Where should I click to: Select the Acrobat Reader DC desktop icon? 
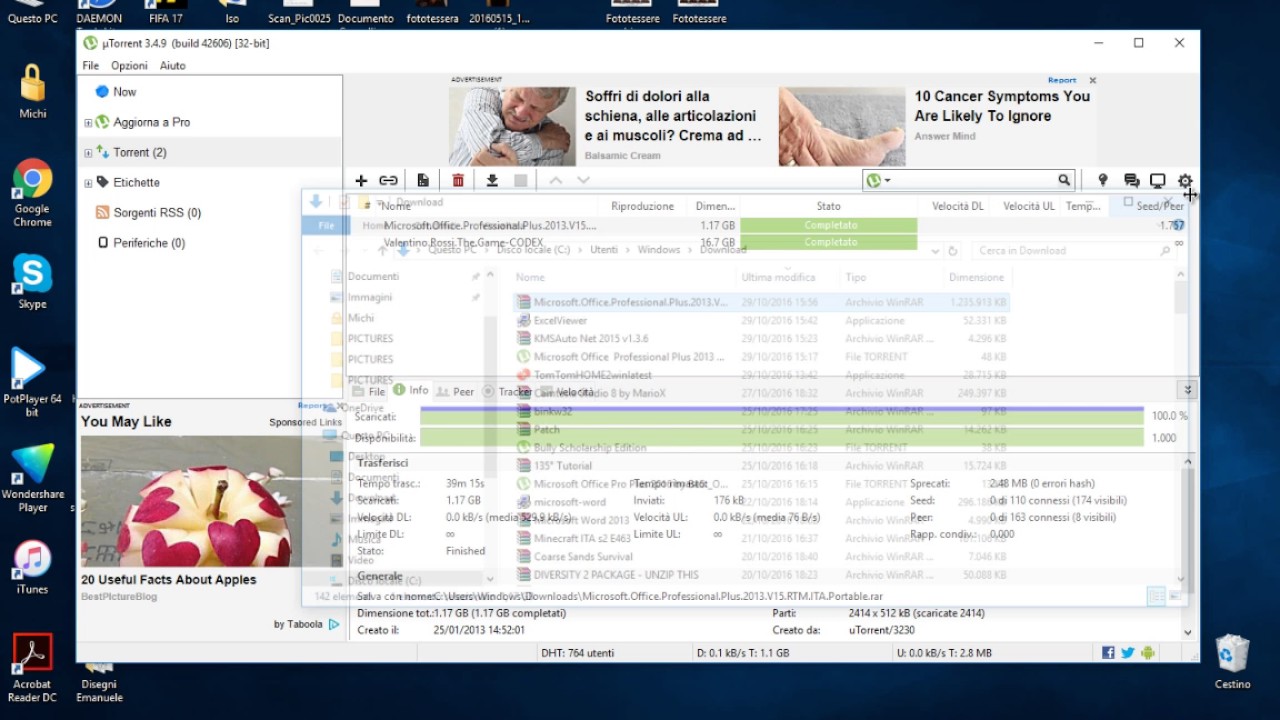tap(32, 667)
